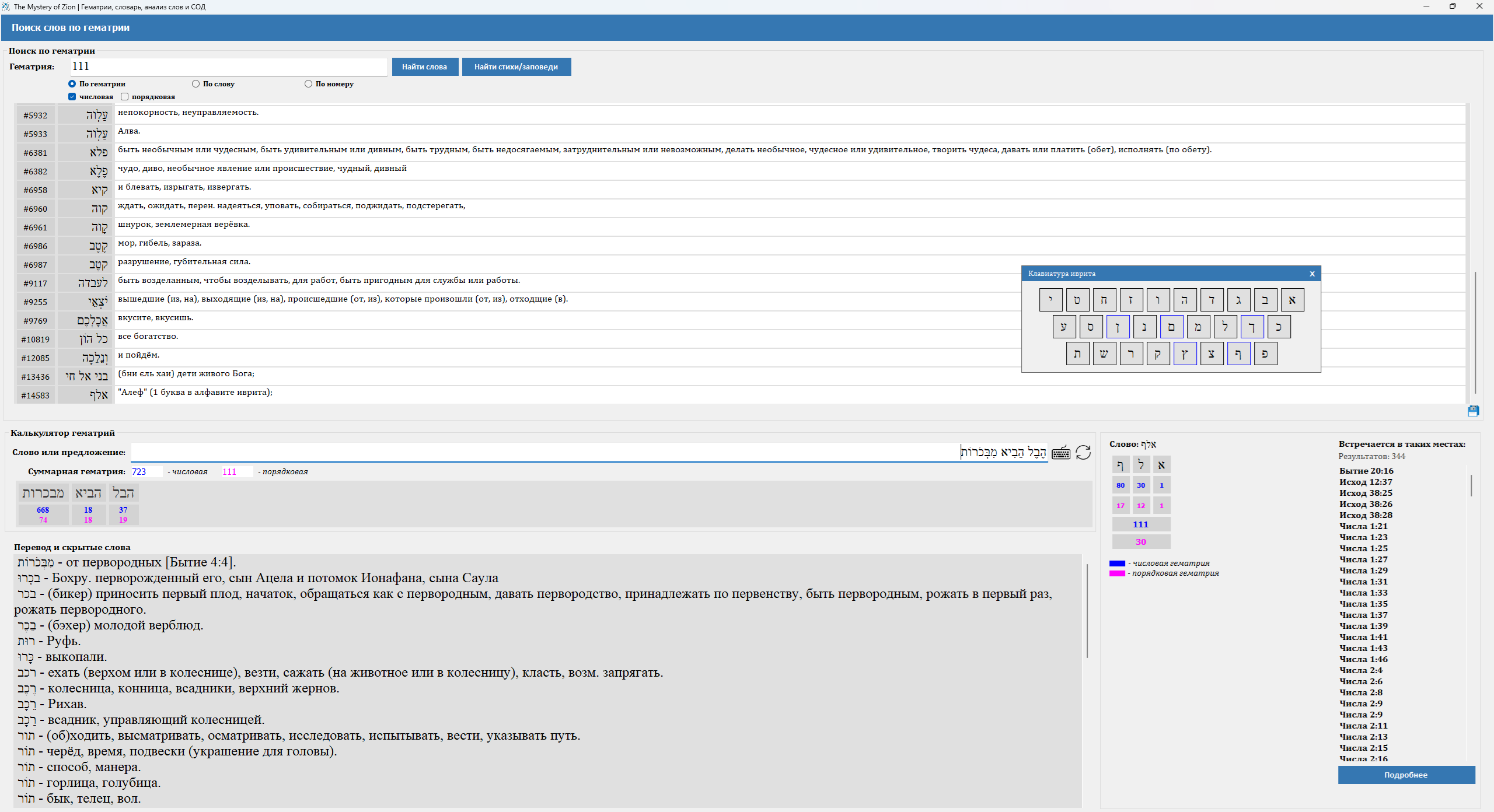Viewport: 1494px width, 812px height.
Task: Click the save diskette icon
Action: coord(1473,411)
